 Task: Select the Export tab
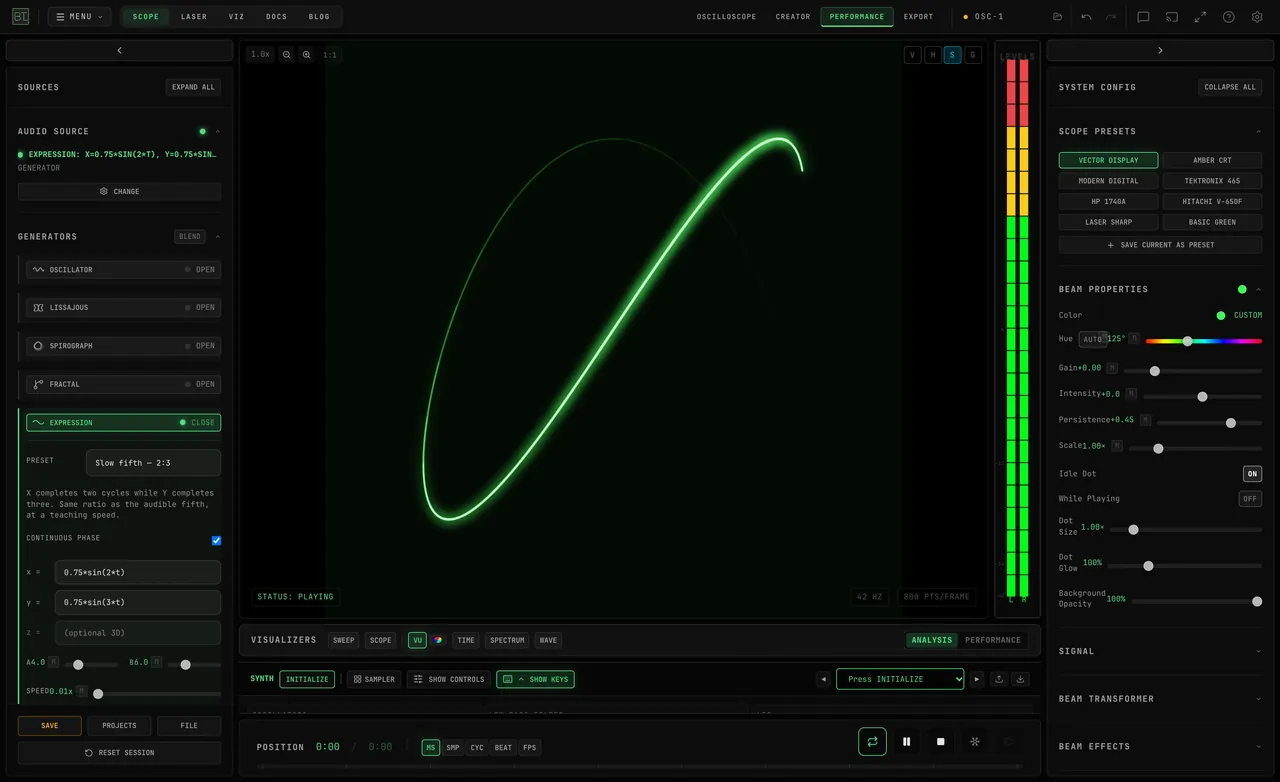coord(918,17)
